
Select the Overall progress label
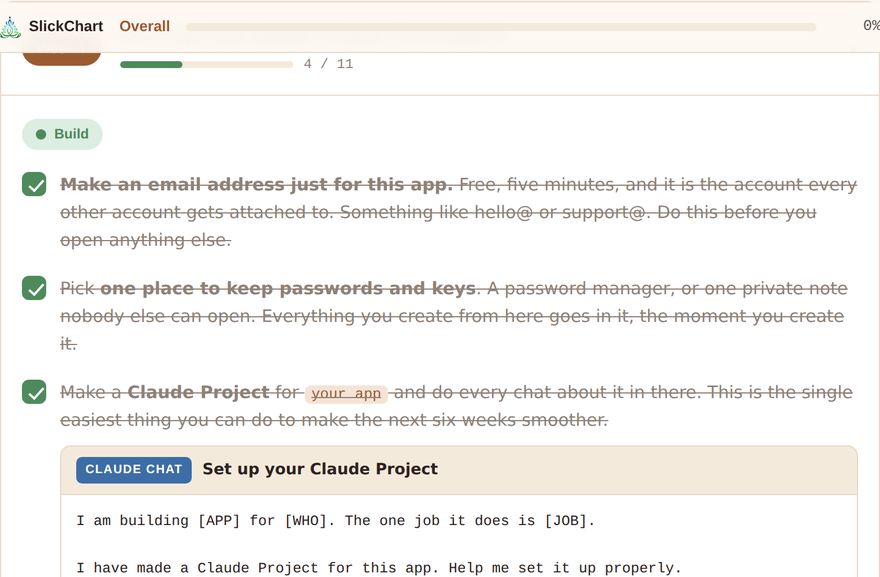[x=144, y=26]
